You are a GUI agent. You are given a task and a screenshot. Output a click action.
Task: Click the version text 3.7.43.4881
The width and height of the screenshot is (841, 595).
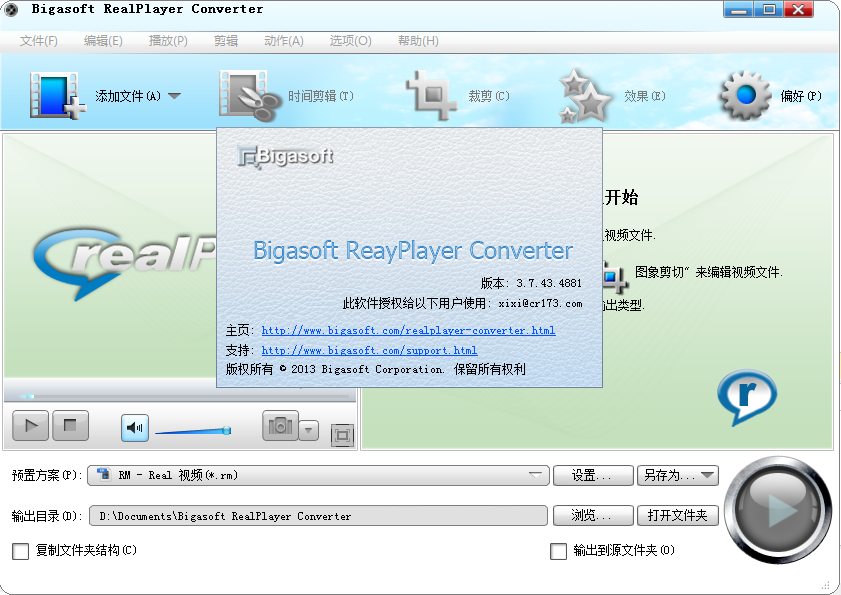click(549, 283)
